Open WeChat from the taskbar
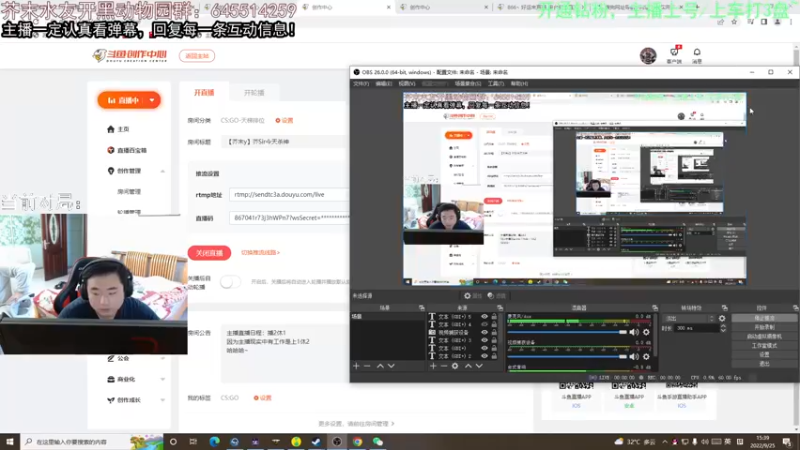 pyautogui.click(x=378, y=441)
